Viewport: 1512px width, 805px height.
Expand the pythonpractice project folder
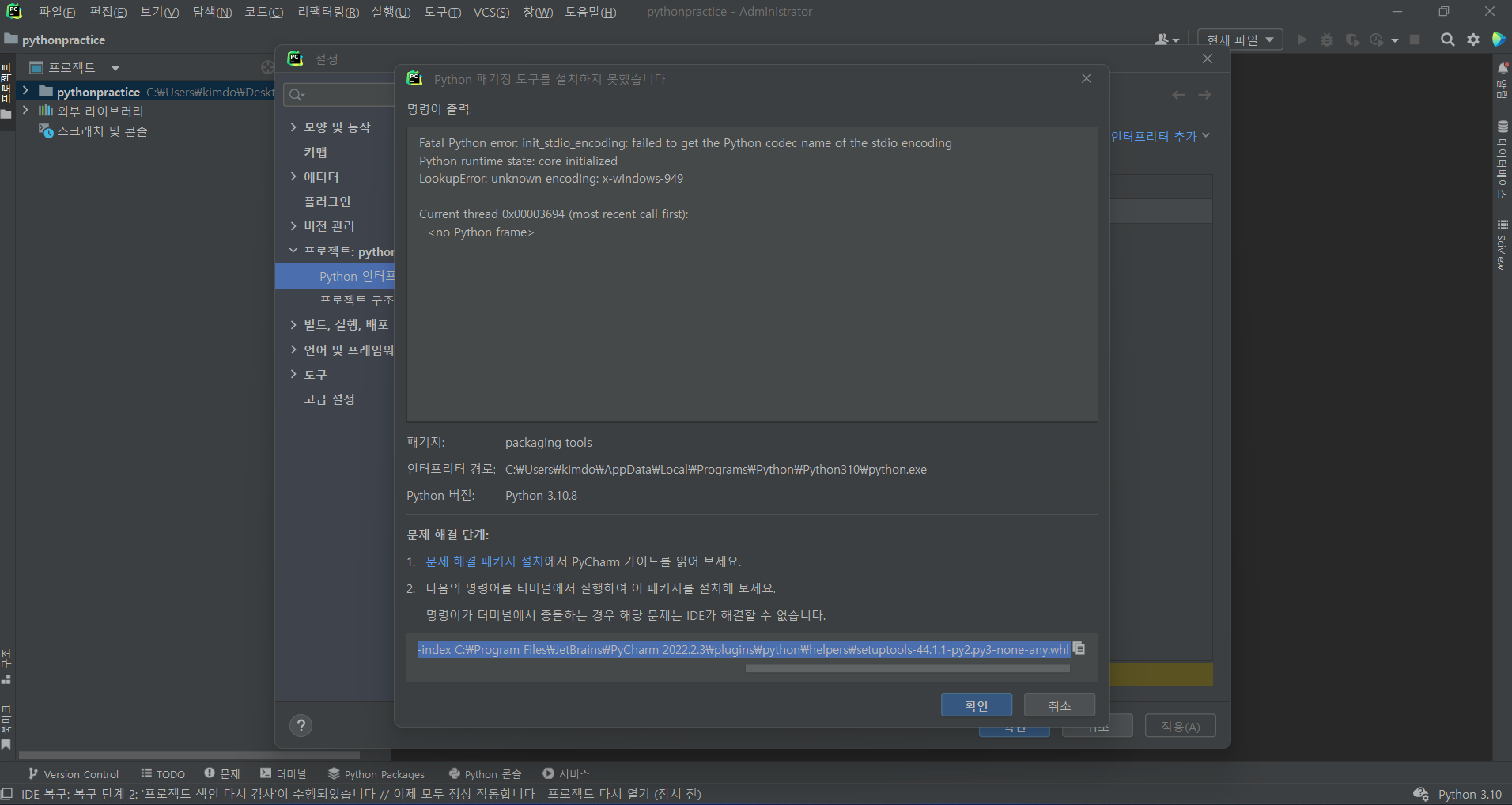click(x=25, y=91)
